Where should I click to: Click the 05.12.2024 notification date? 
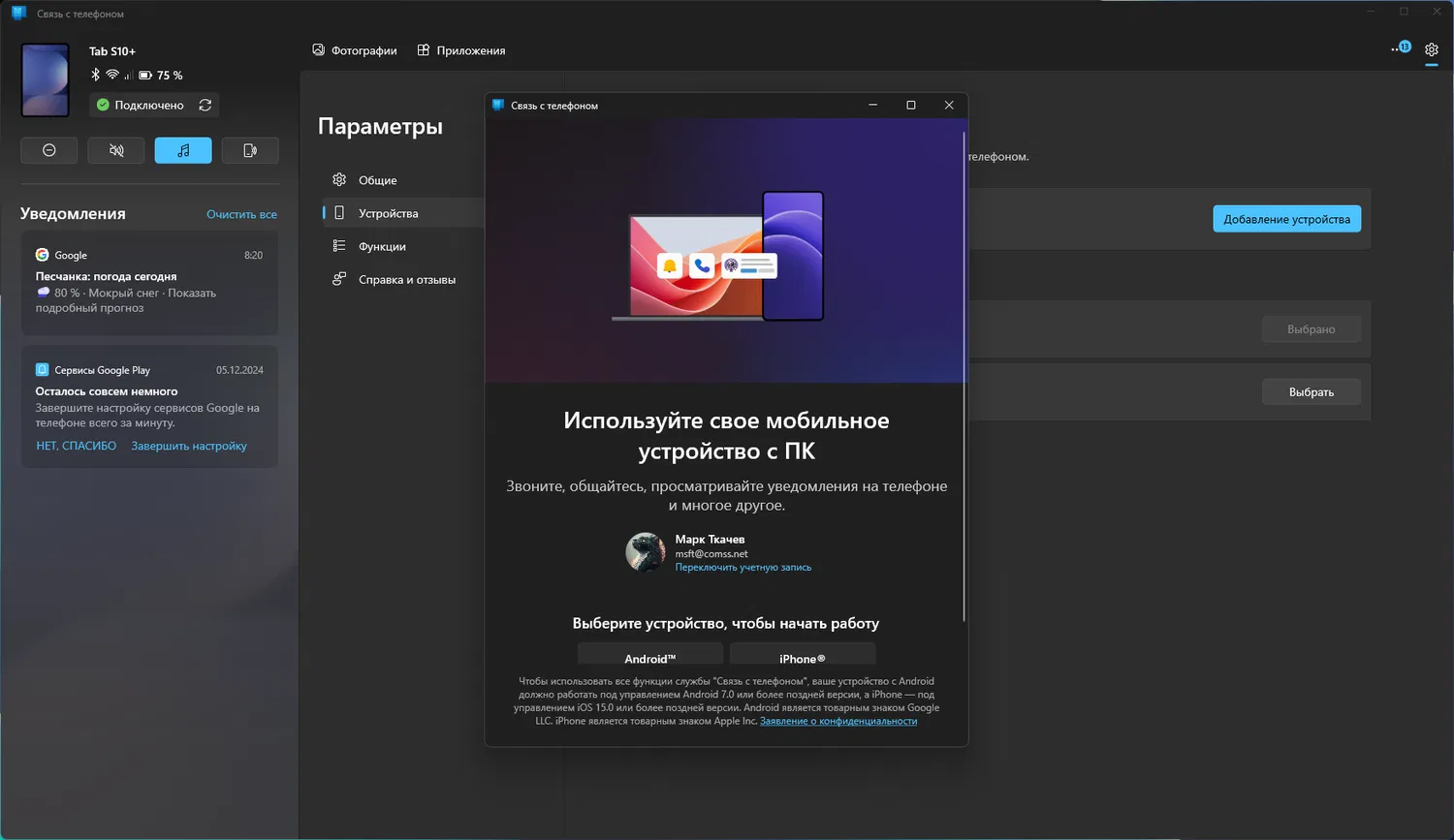click(239, 370)
